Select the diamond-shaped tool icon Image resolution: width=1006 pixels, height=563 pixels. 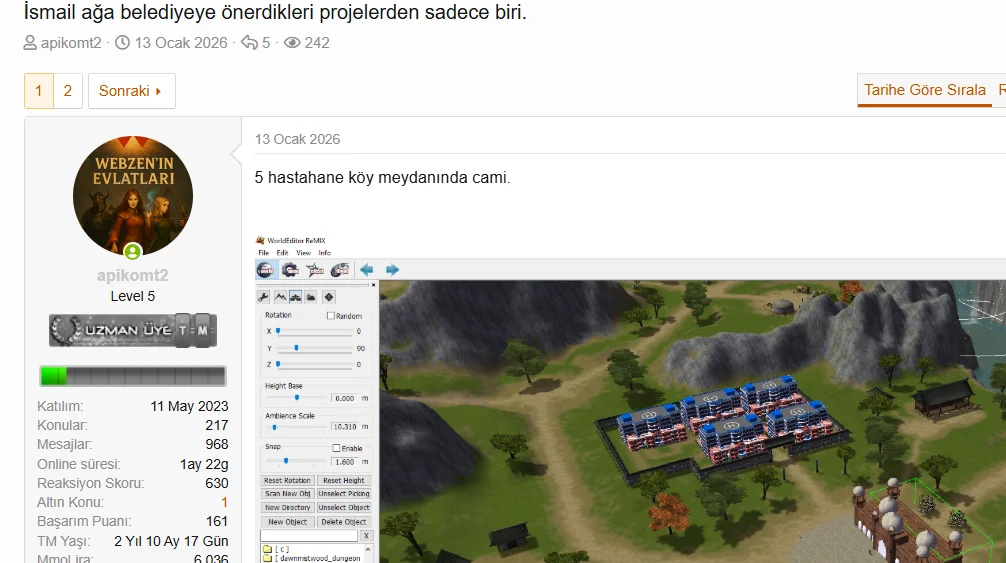[x=328, y=297]
